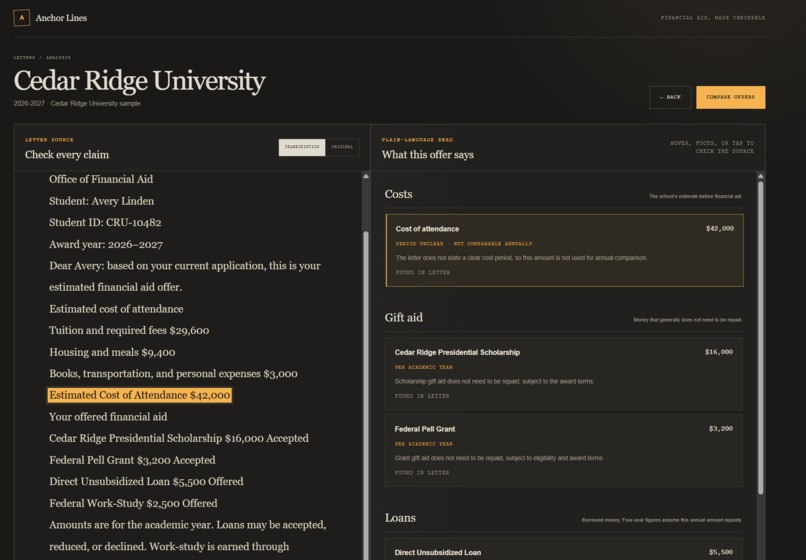The image size is (806, 560).
Task: Switch to the Transcription view
Action: pyautogui.click(x=302, y=147)
